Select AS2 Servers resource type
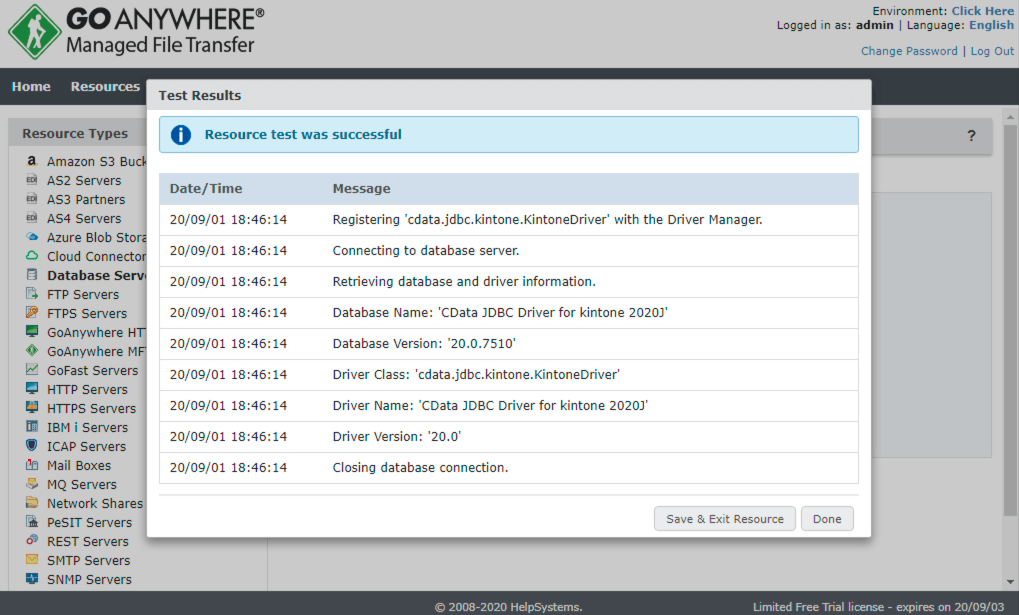This screenshot has height=615, width=1019. tap(84, 180)
